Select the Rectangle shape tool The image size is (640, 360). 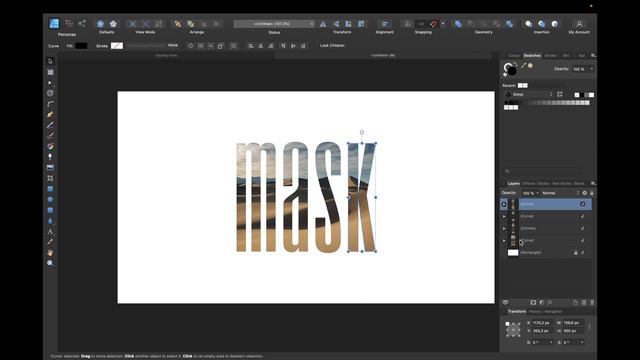50,189
